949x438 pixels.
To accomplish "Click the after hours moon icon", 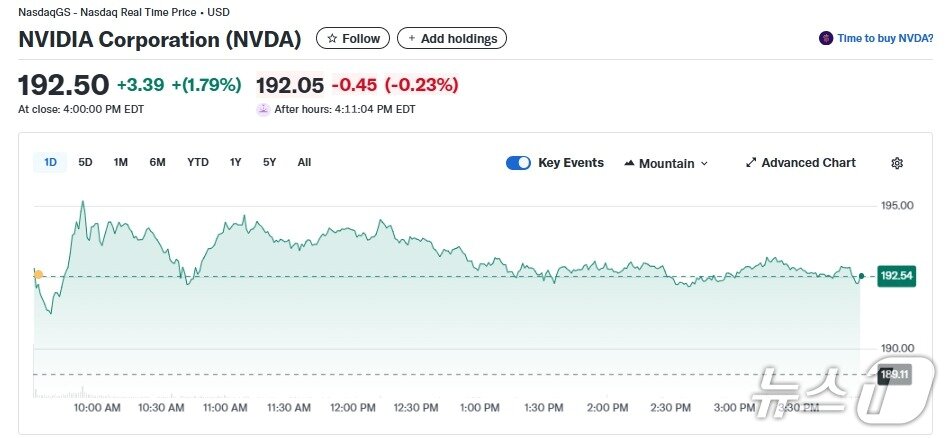I will click(263, 110).
